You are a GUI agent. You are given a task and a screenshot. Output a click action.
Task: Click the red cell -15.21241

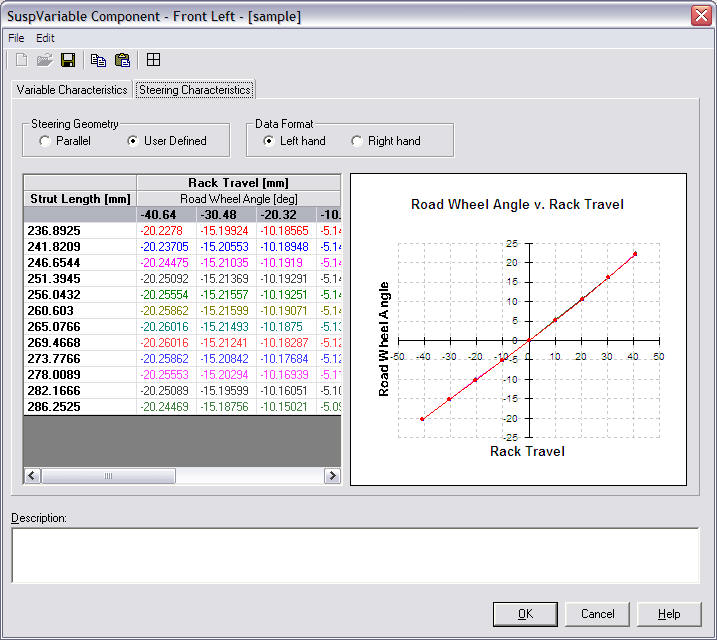226,342
